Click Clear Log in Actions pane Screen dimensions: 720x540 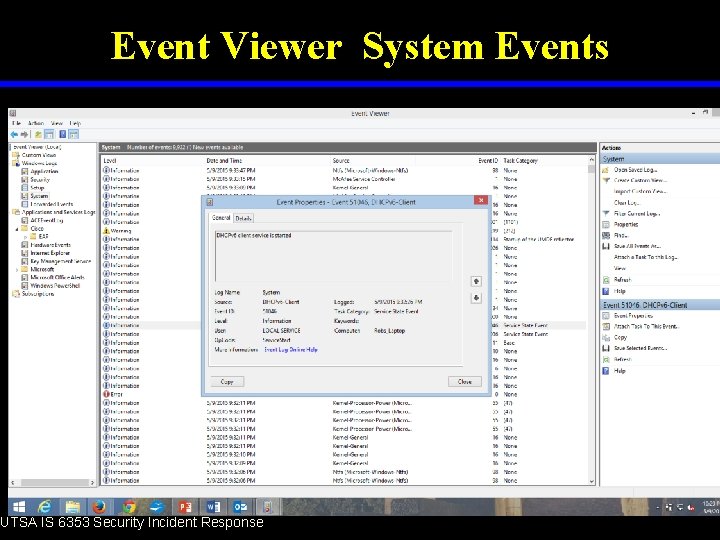tap(627, 202)
